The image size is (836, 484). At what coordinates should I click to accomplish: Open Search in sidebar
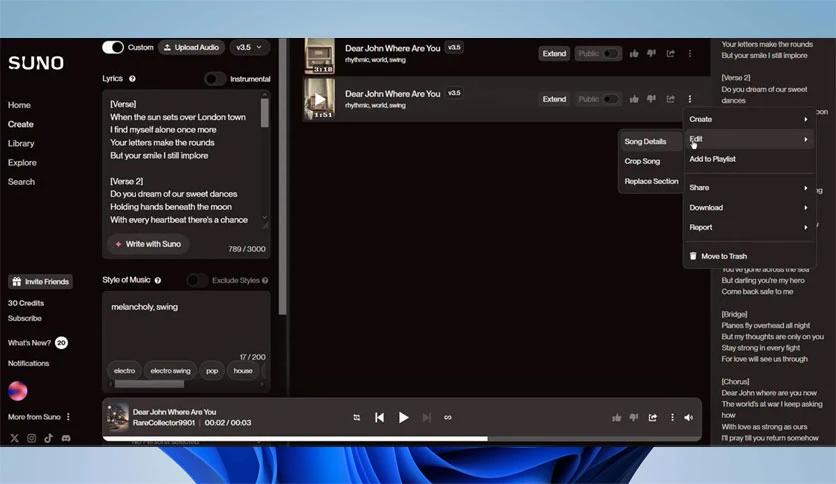[21, 182]
